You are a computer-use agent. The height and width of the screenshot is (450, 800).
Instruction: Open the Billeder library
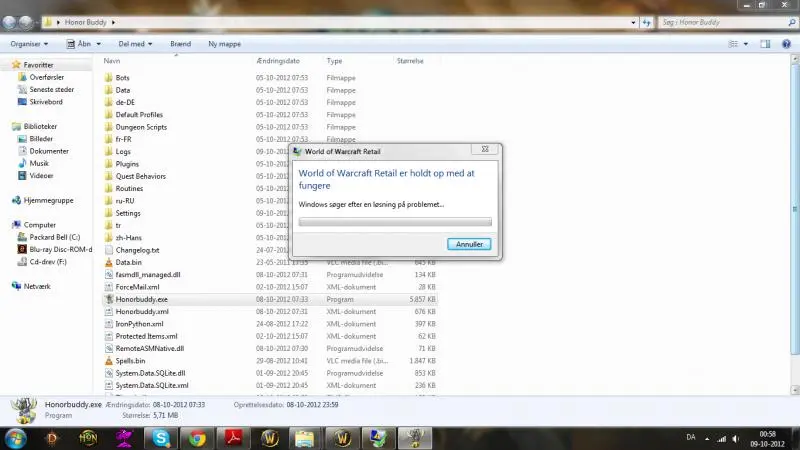click(x=41, y=139)
